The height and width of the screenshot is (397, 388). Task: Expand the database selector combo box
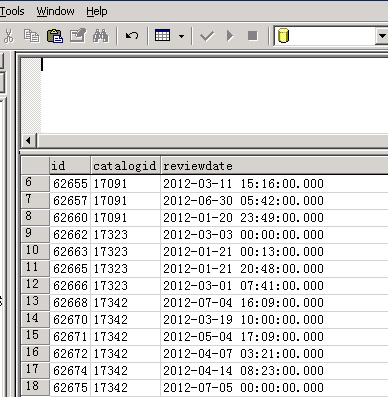tap(382, 36)
